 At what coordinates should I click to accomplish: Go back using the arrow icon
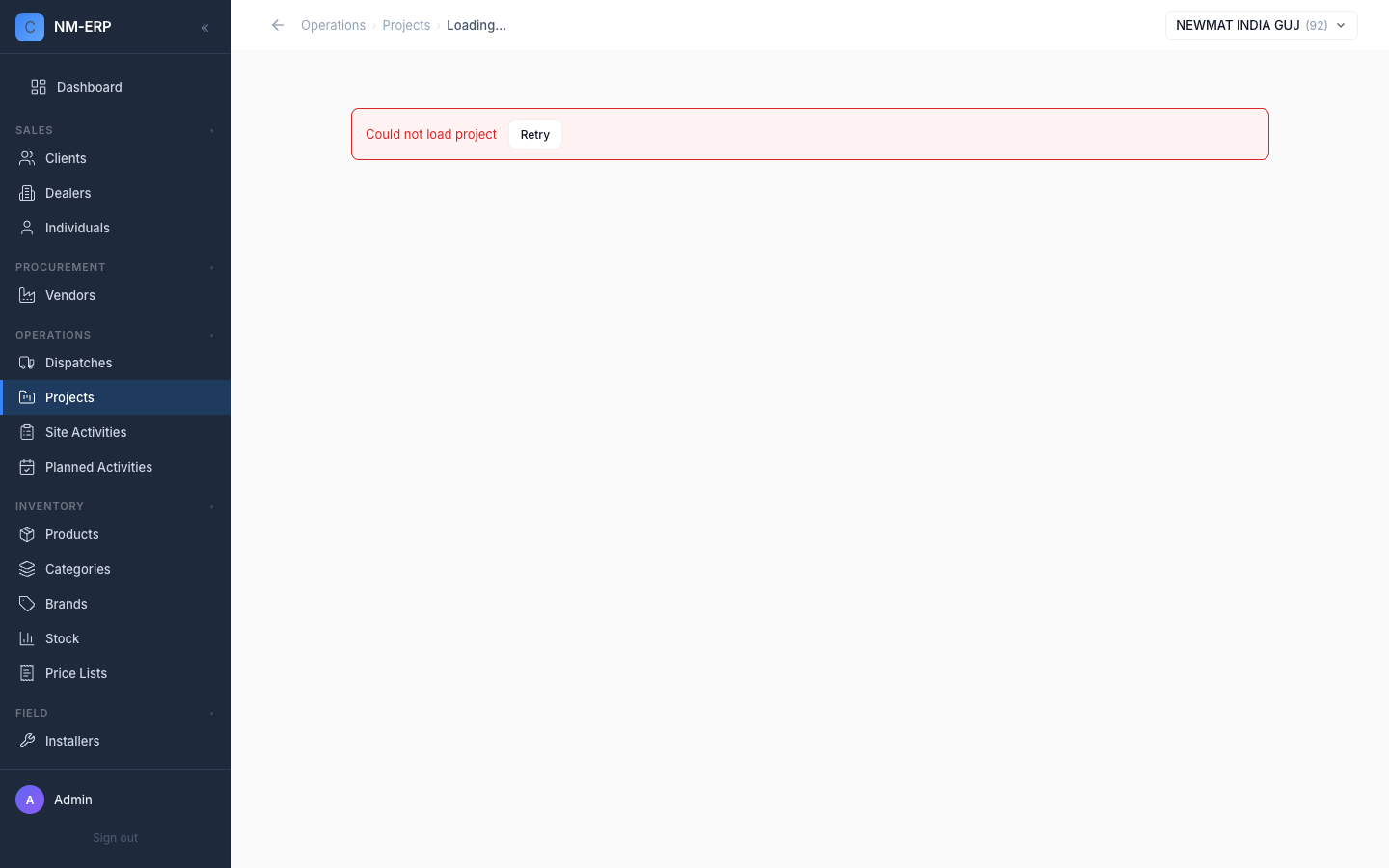(x=278, y=25)
